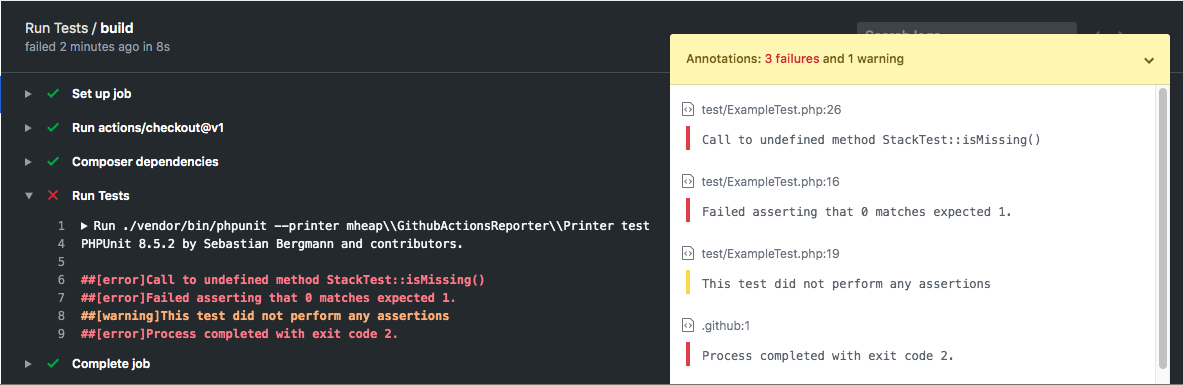Collapse the Run Tests step

coord(29,196)
